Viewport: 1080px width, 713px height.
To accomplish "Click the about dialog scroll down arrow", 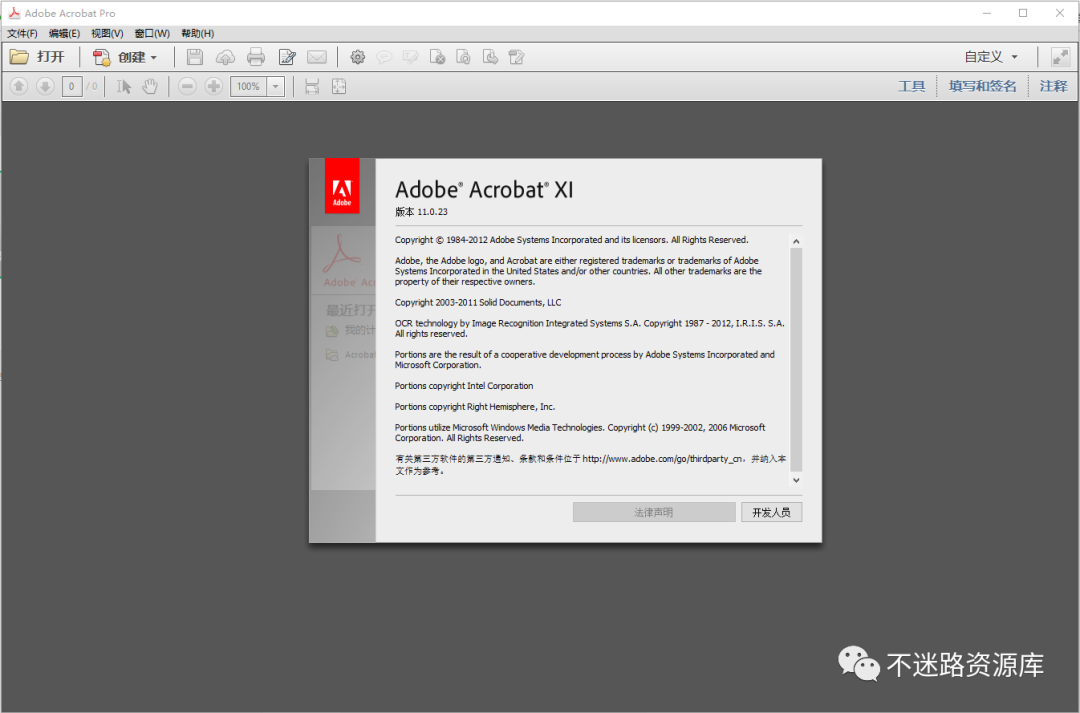I will [796, 480].
